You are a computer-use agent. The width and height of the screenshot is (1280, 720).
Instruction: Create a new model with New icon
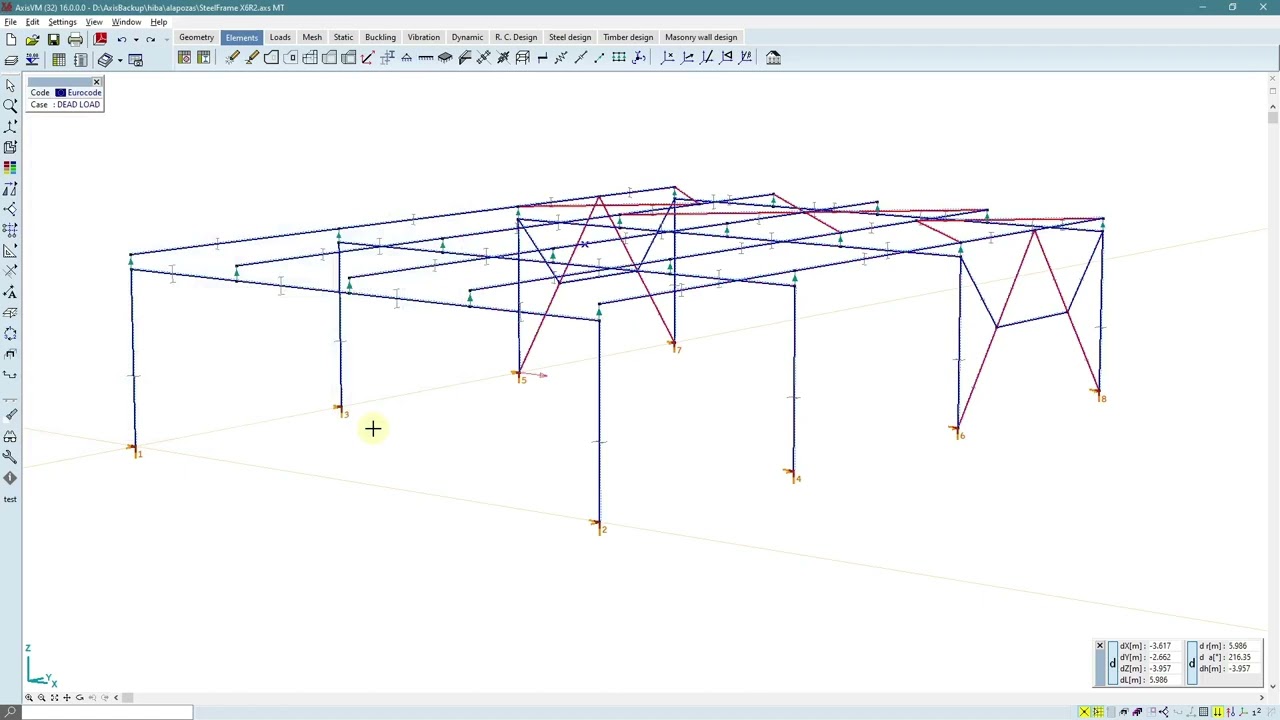click(x=10, y=39)
